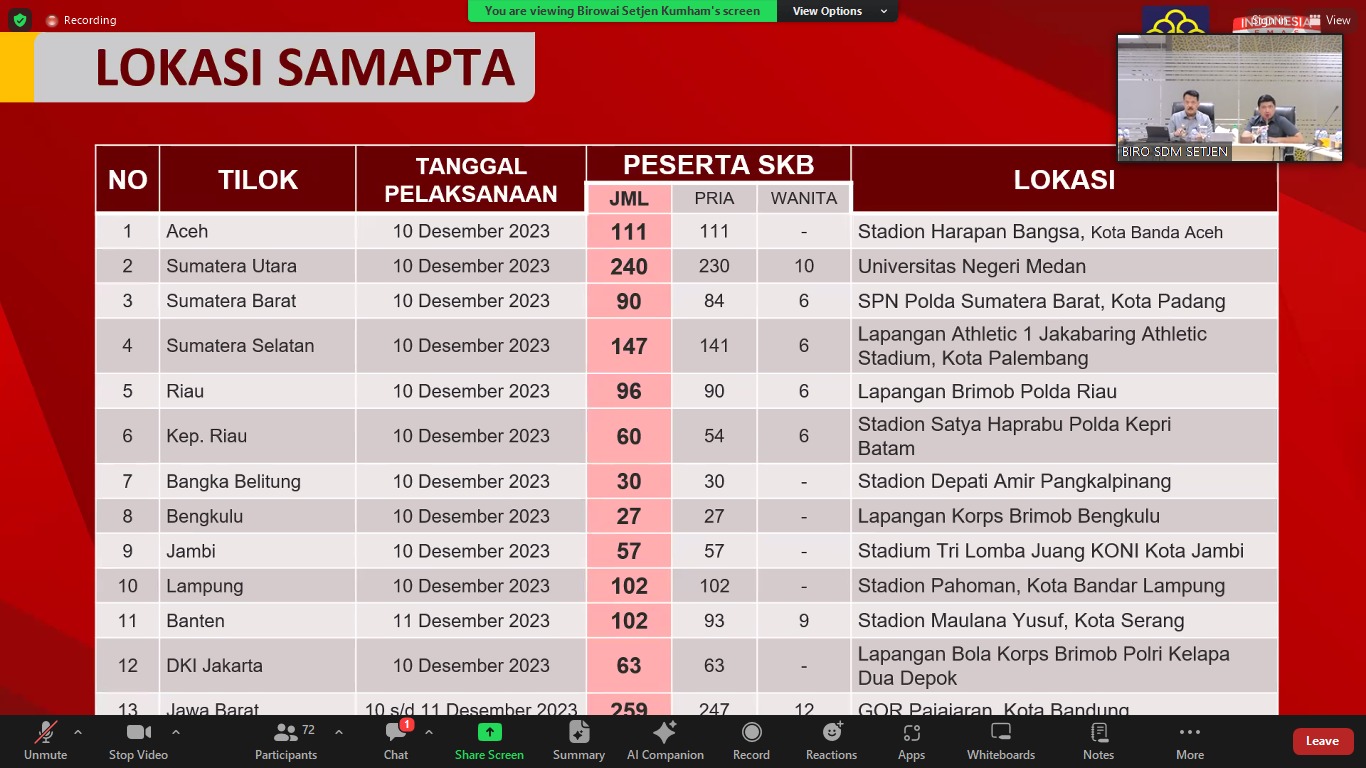1366x768 pixels.
Task: Expand the View Options dropdown
Action: pyautogui.click(x=838, y=11)
